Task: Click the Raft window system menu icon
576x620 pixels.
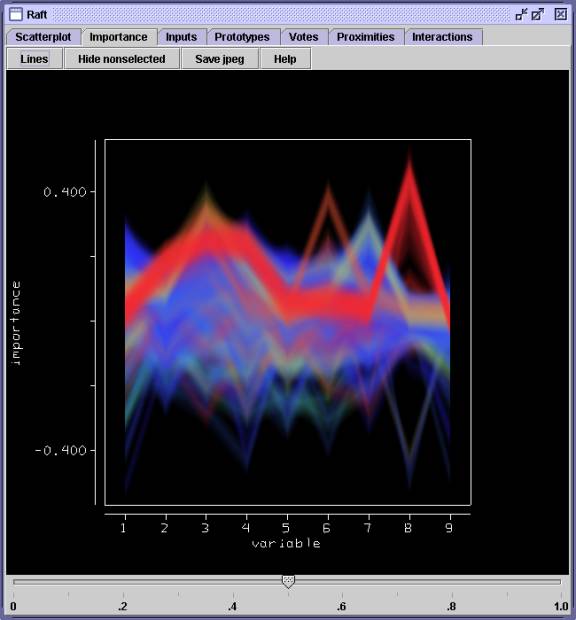Action: tap(16, 14)
